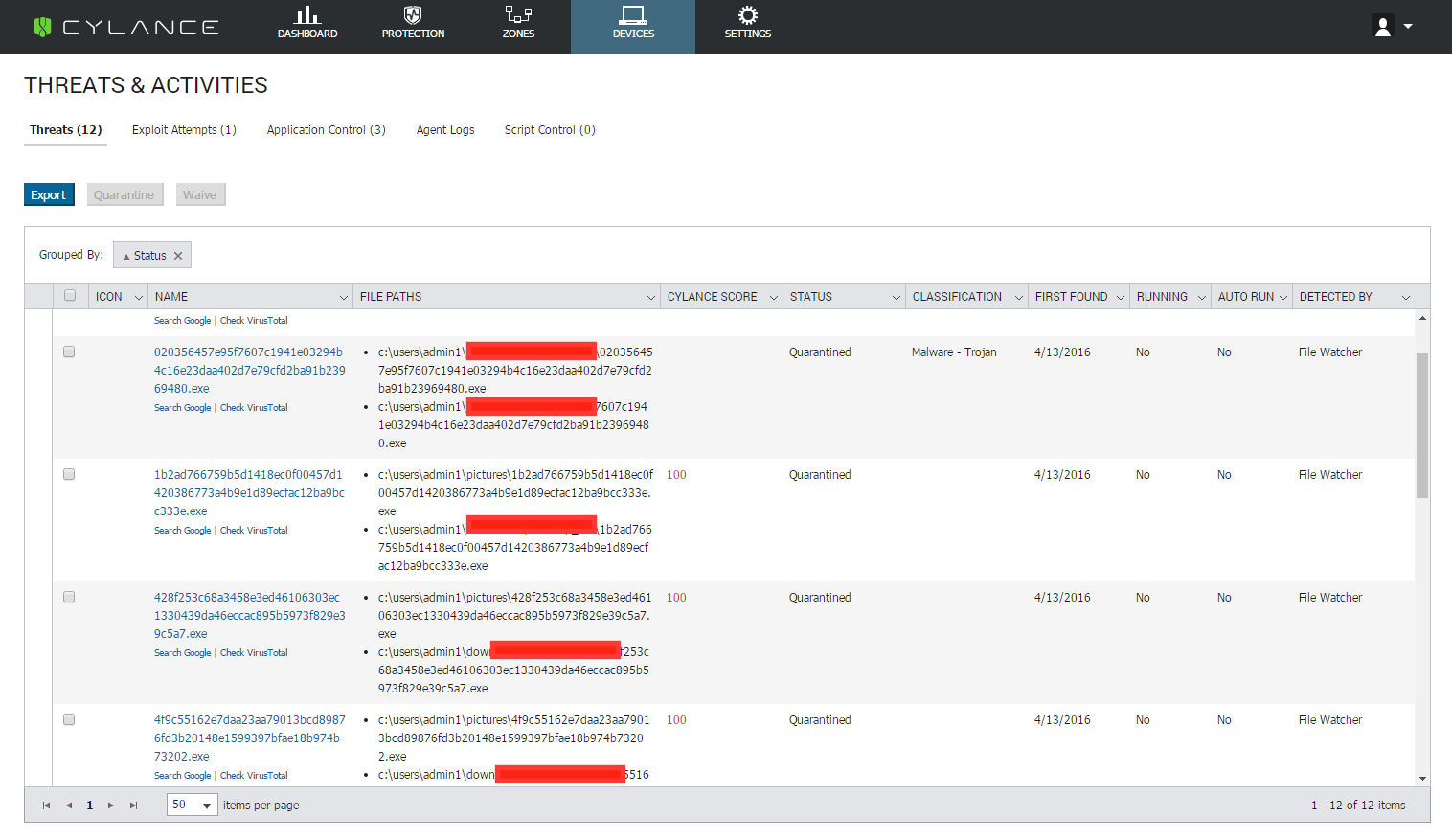This screenshot has width=1452, height=840.
Task: Click the vertical scrollbar thumb
Action: 1422,425
